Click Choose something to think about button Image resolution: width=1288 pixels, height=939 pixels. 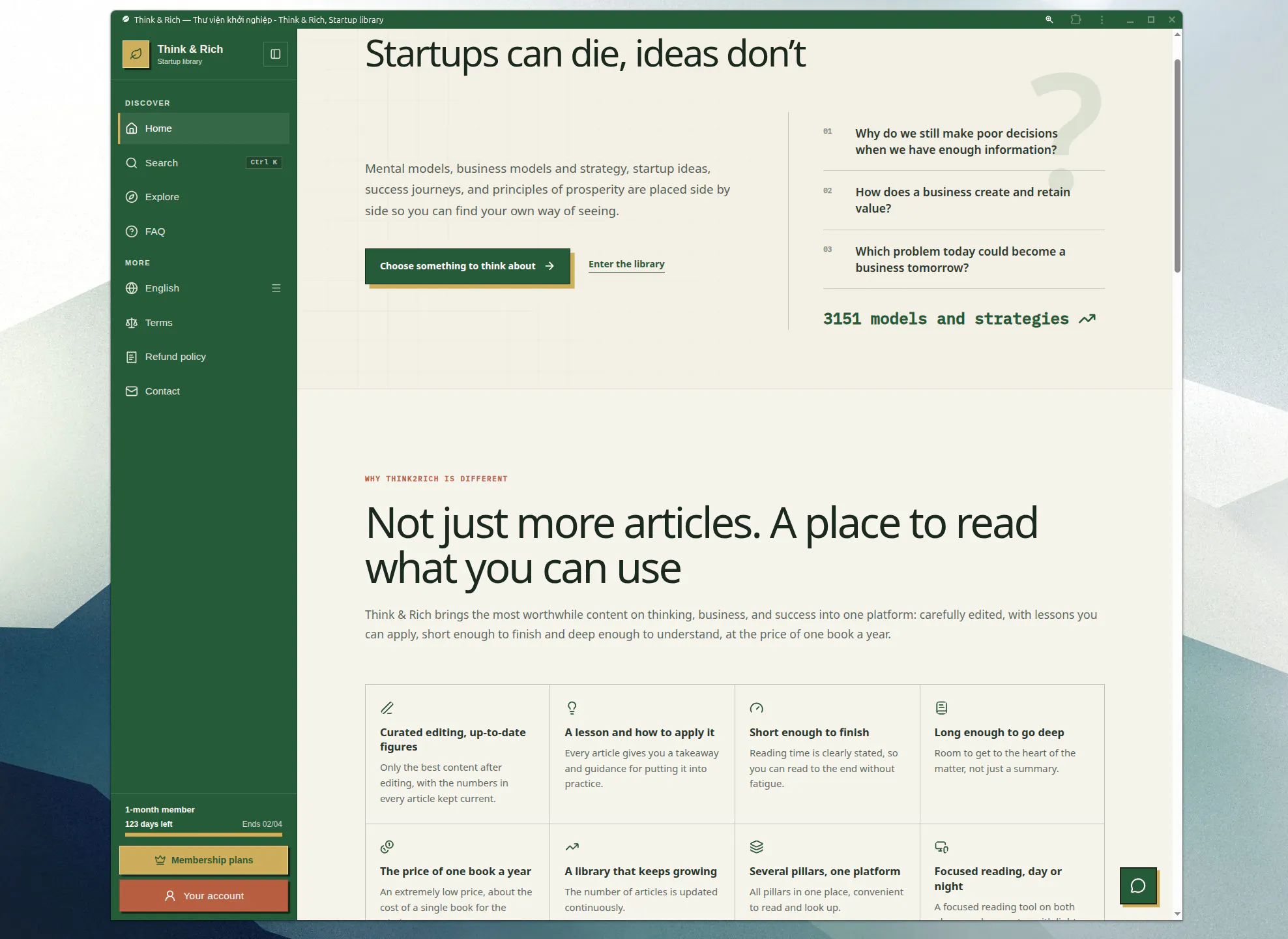[x=467, y=266]
